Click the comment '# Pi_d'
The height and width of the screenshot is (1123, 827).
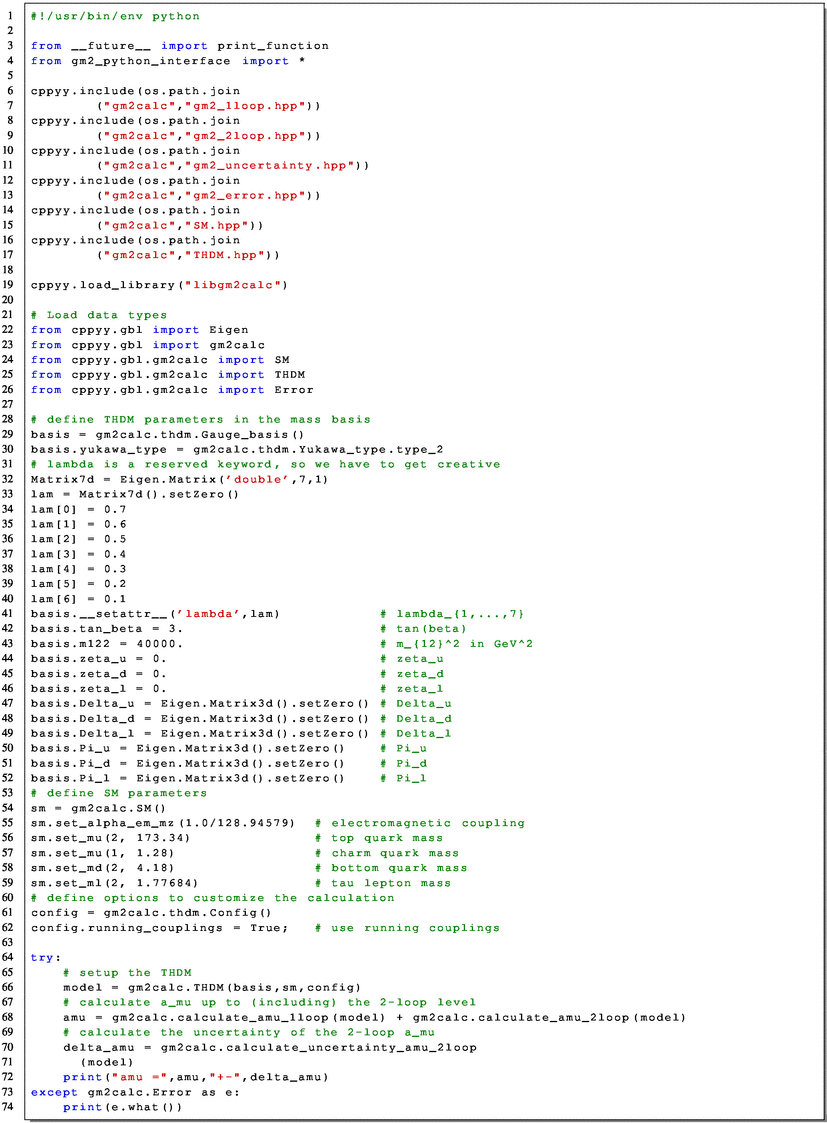pyautogui.click(x=404, y=763)
